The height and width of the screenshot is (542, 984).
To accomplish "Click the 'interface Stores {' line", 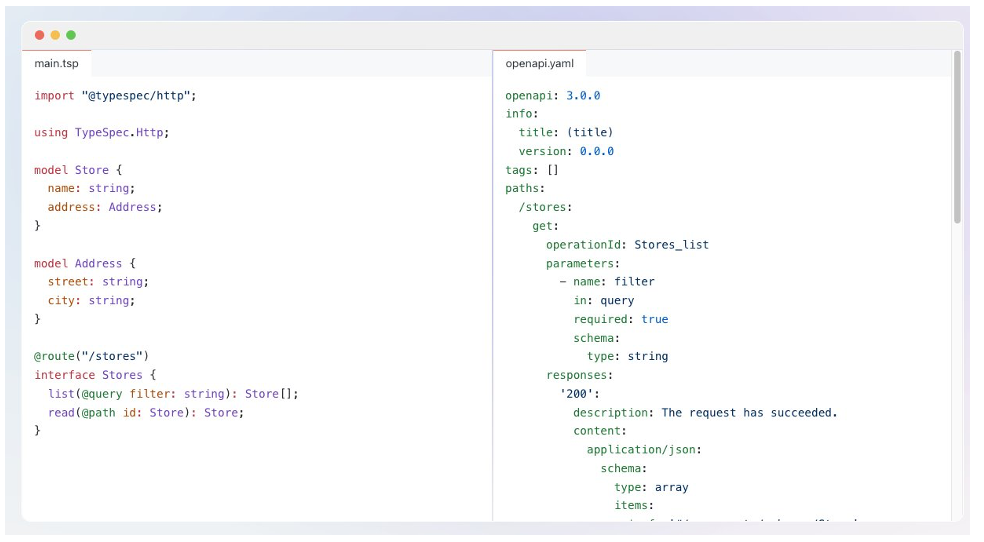I will 95,375.
